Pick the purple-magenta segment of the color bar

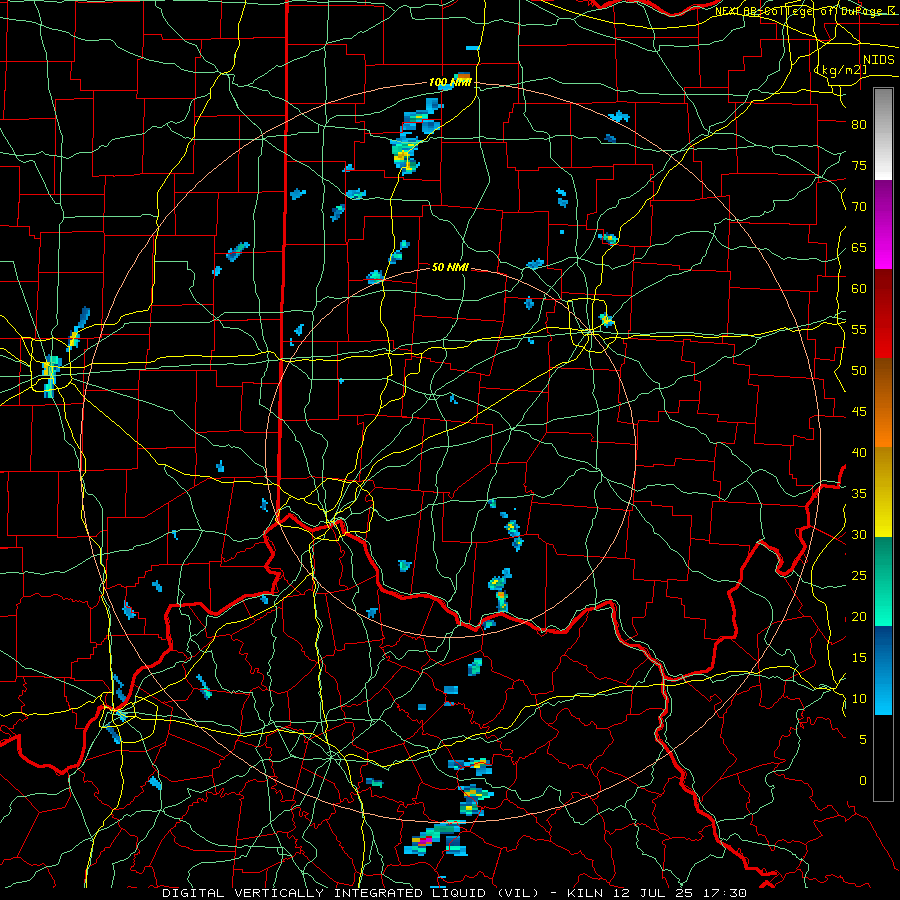883,224
